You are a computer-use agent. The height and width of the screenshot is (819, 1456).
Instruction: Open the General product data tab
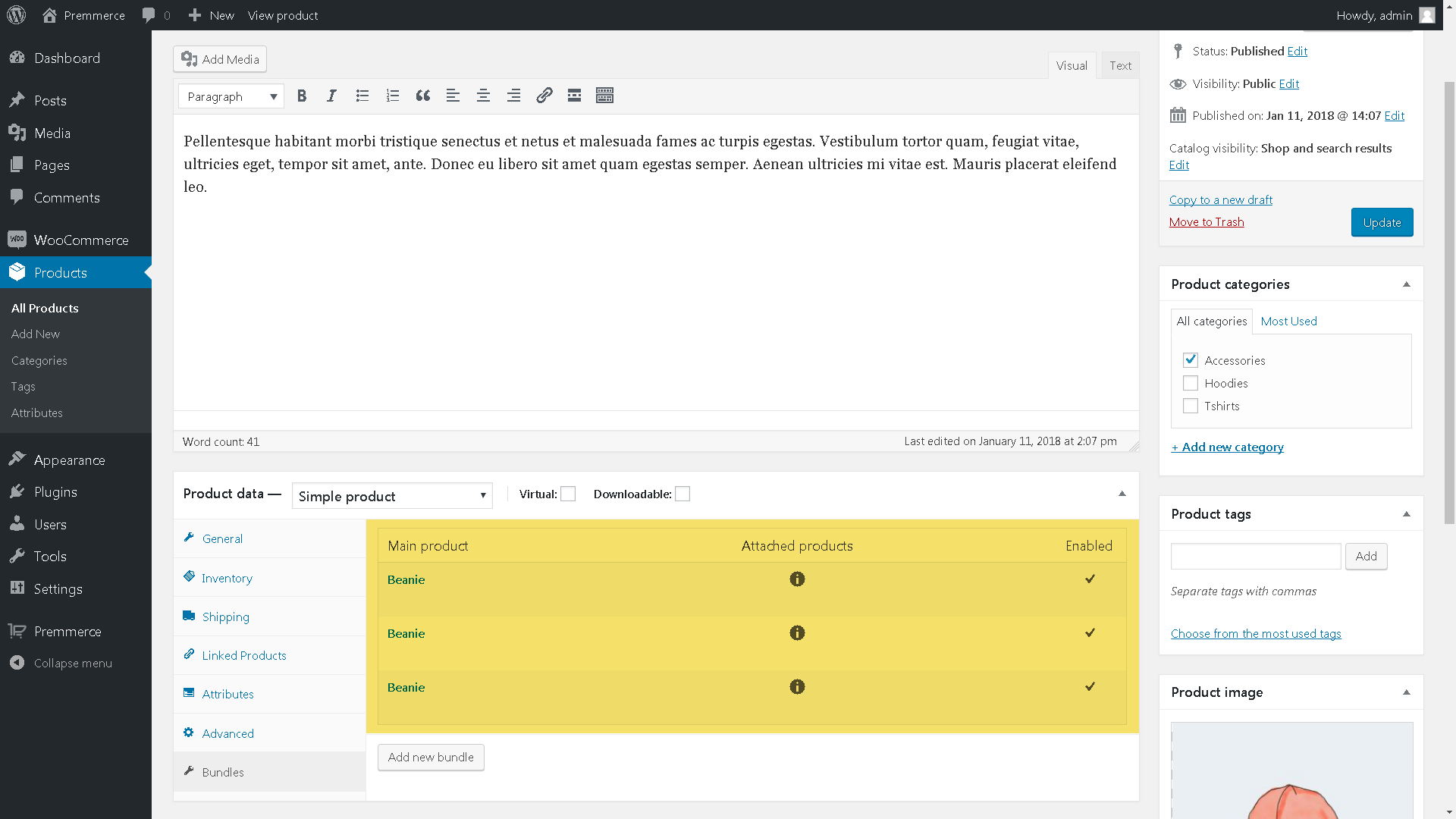[269, 538]
